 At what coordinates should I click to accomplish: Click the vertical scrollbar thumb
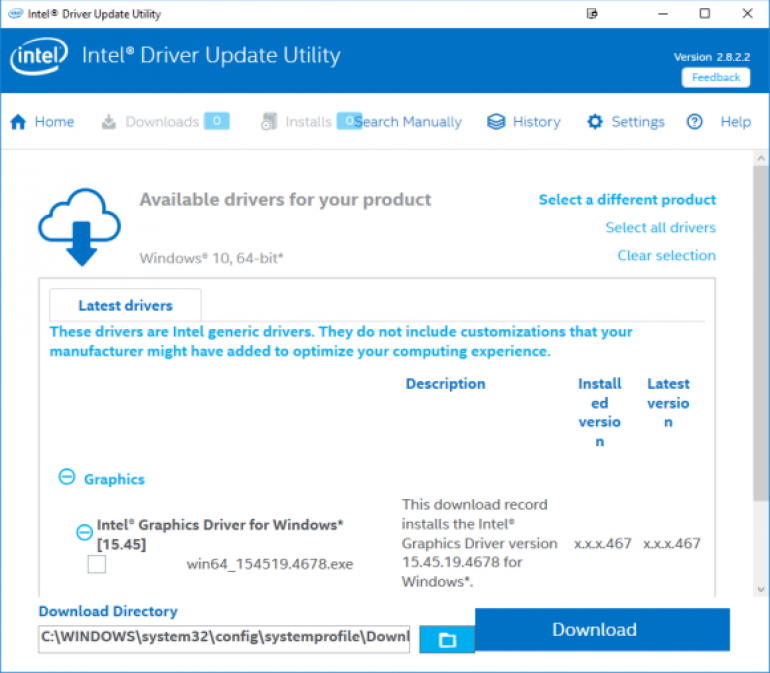761,334
